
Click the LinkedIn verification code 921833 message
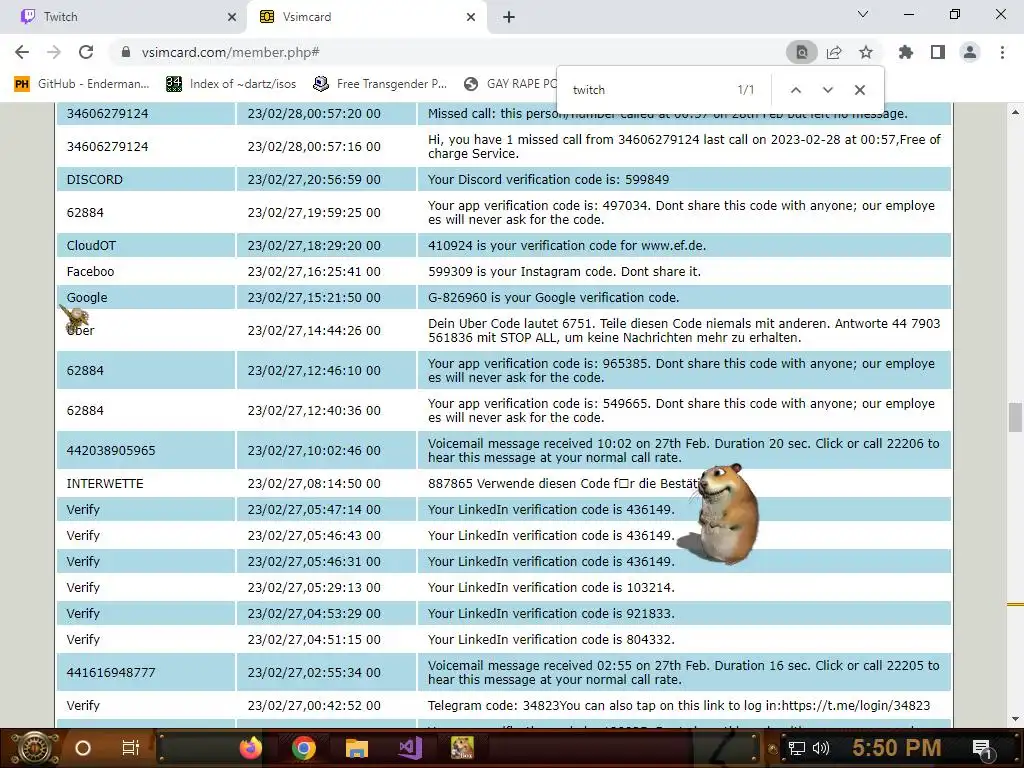click(x=684, y=614)
